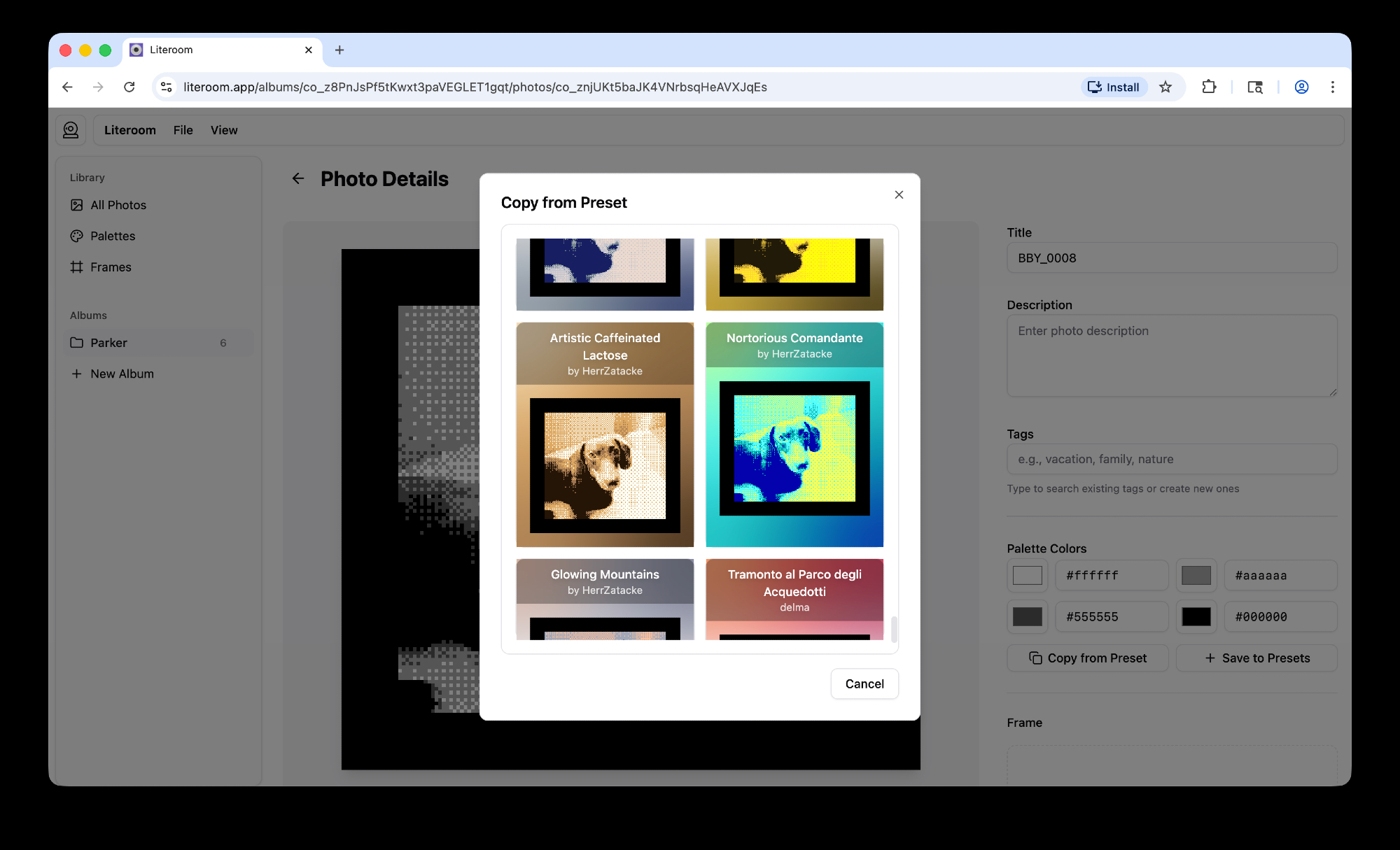
Task: Click Save to Presets button
Action: coord(1256,658)
